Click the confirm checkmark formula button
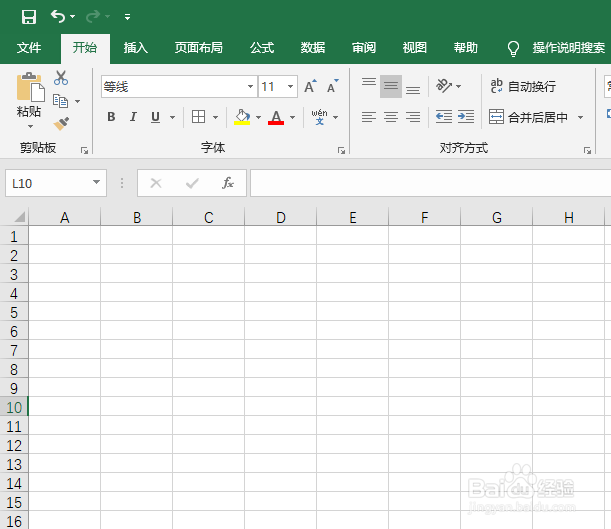Image resolution: width=611 pixels, height=529 pixels. (192, 183)
